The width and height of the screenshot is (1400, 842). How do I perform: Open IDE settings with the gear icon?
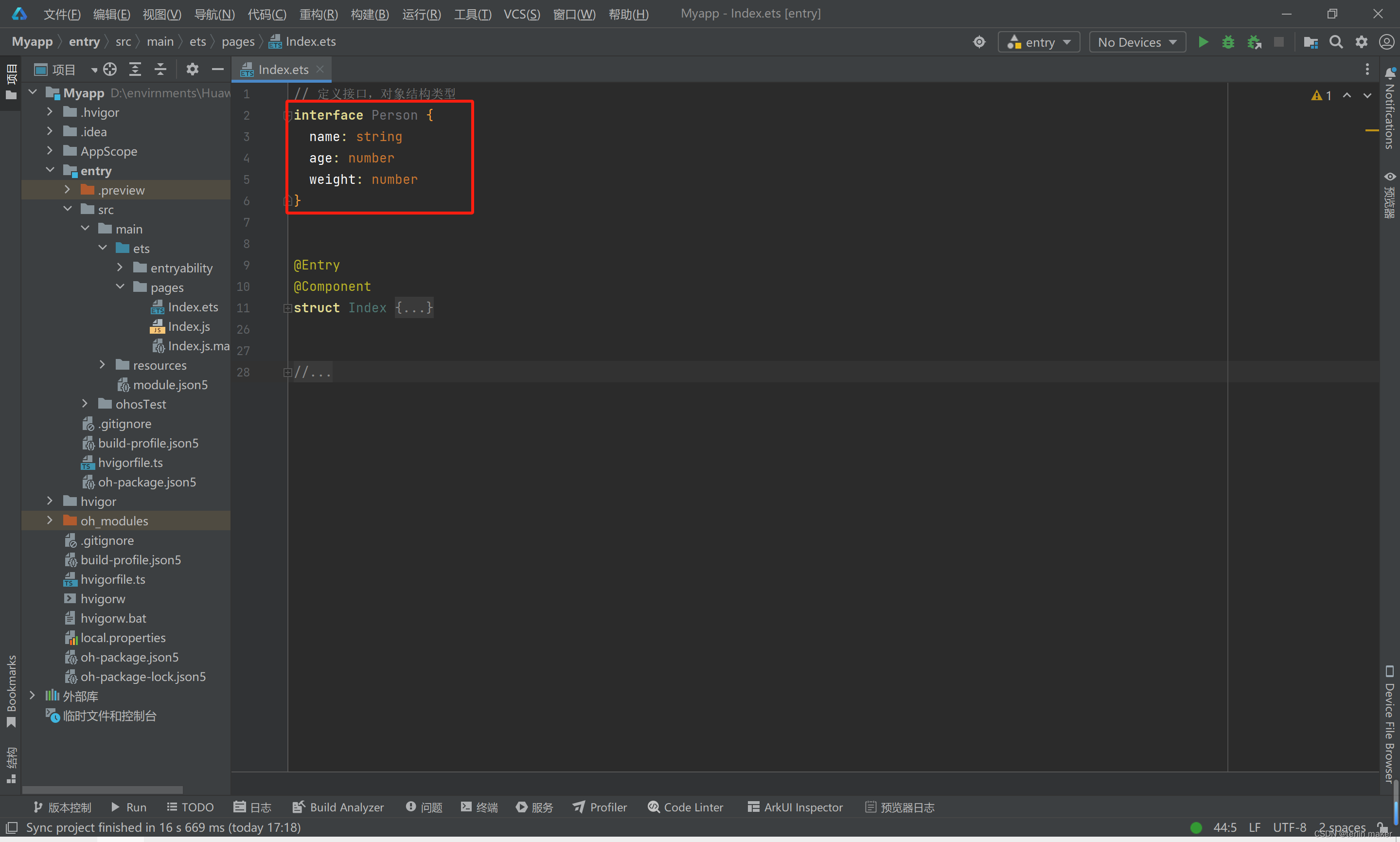1362,41
